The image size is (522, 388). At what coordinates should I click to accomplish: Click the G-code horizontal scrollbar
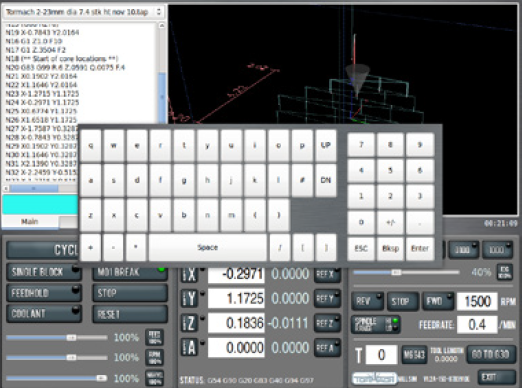click(40, 189)
